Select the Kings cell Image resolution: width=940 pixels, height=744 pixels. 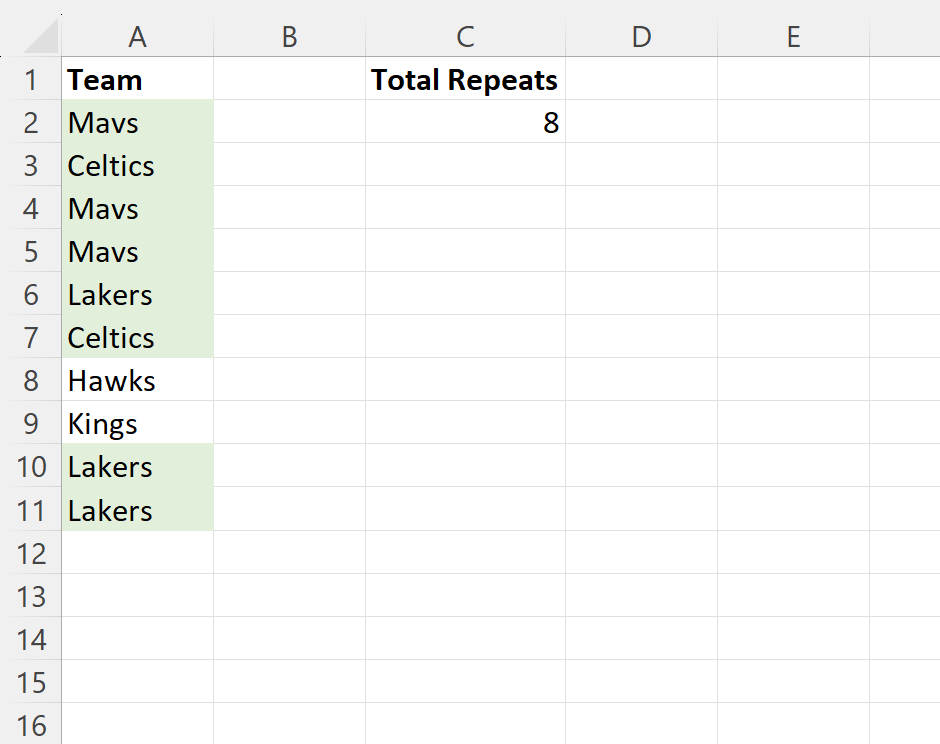pos(137,423)
